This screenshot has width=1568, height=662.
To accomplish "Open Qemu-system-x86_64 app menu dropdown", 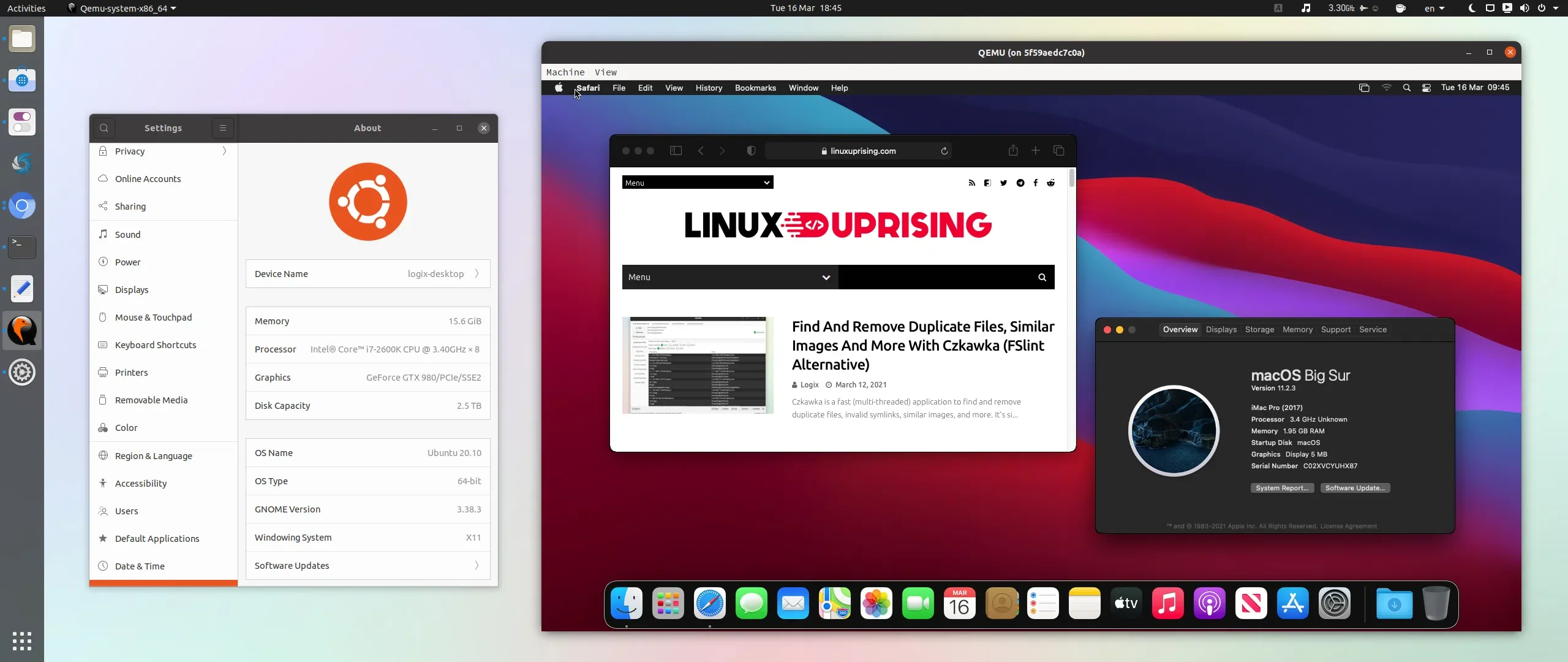I will coord(122,8).
